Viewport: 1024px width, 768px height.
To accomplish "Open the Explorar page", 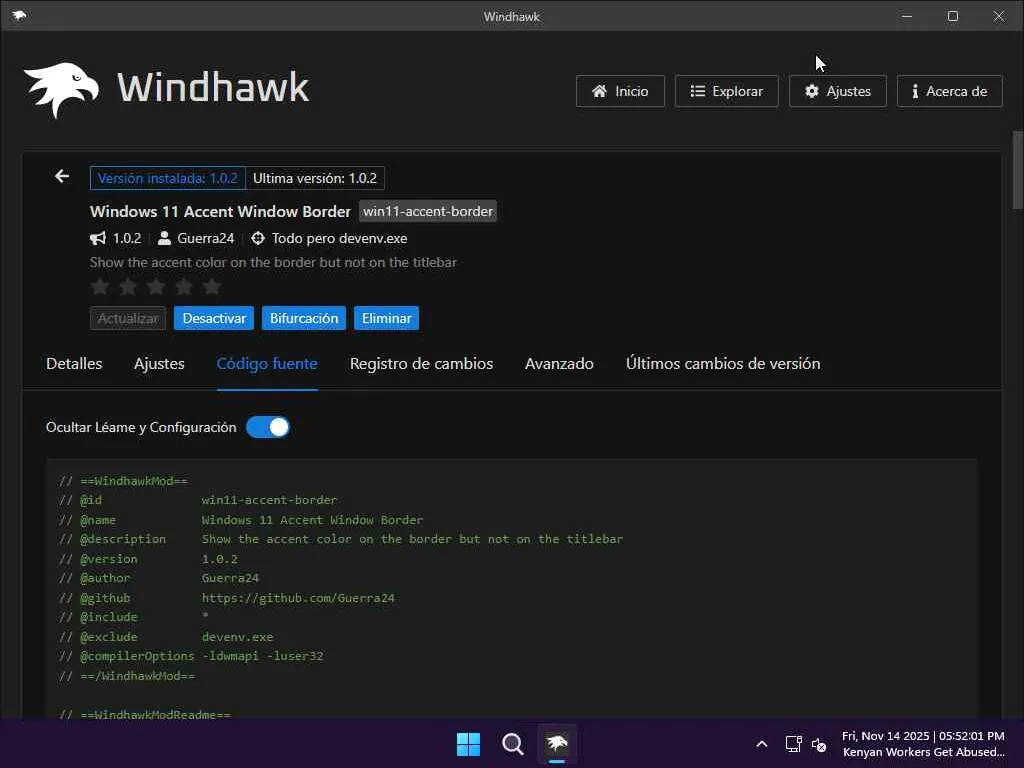I will [726, 91].
